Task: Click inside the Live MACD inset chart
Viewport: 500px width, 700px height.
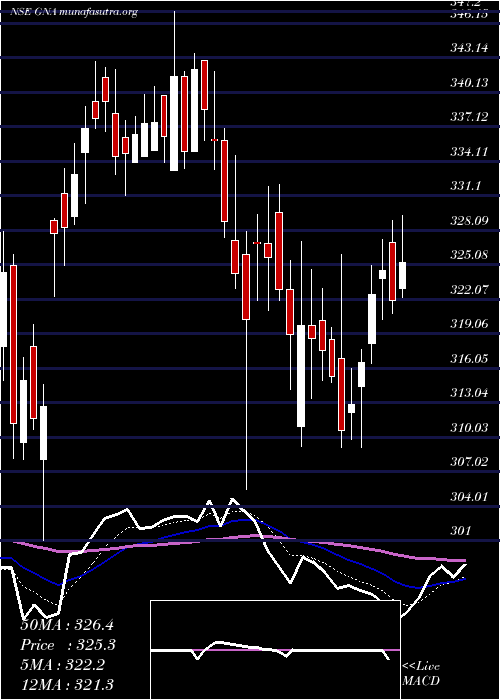Action: click(275, 650)
